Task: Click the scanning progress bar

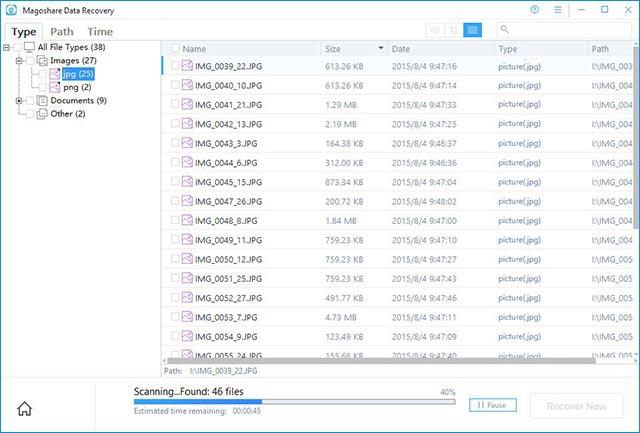Action: click(x=294, y=402)
